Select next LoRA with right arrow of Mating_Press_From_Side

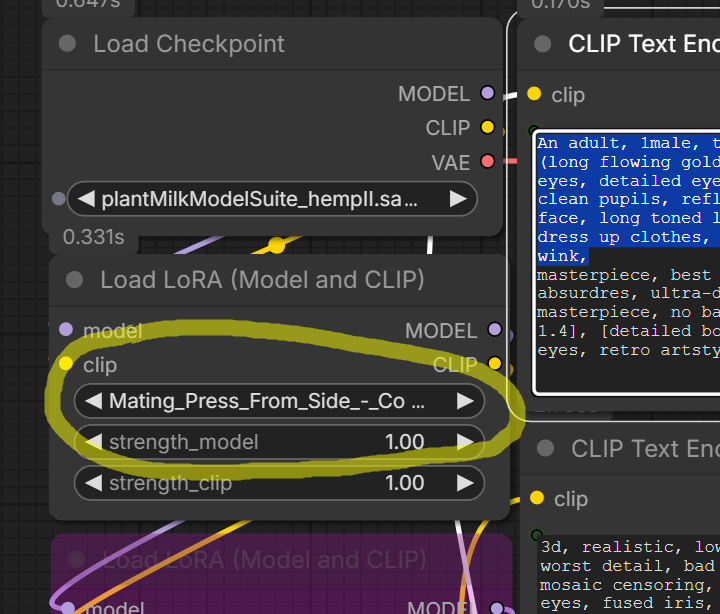(465, 401)
